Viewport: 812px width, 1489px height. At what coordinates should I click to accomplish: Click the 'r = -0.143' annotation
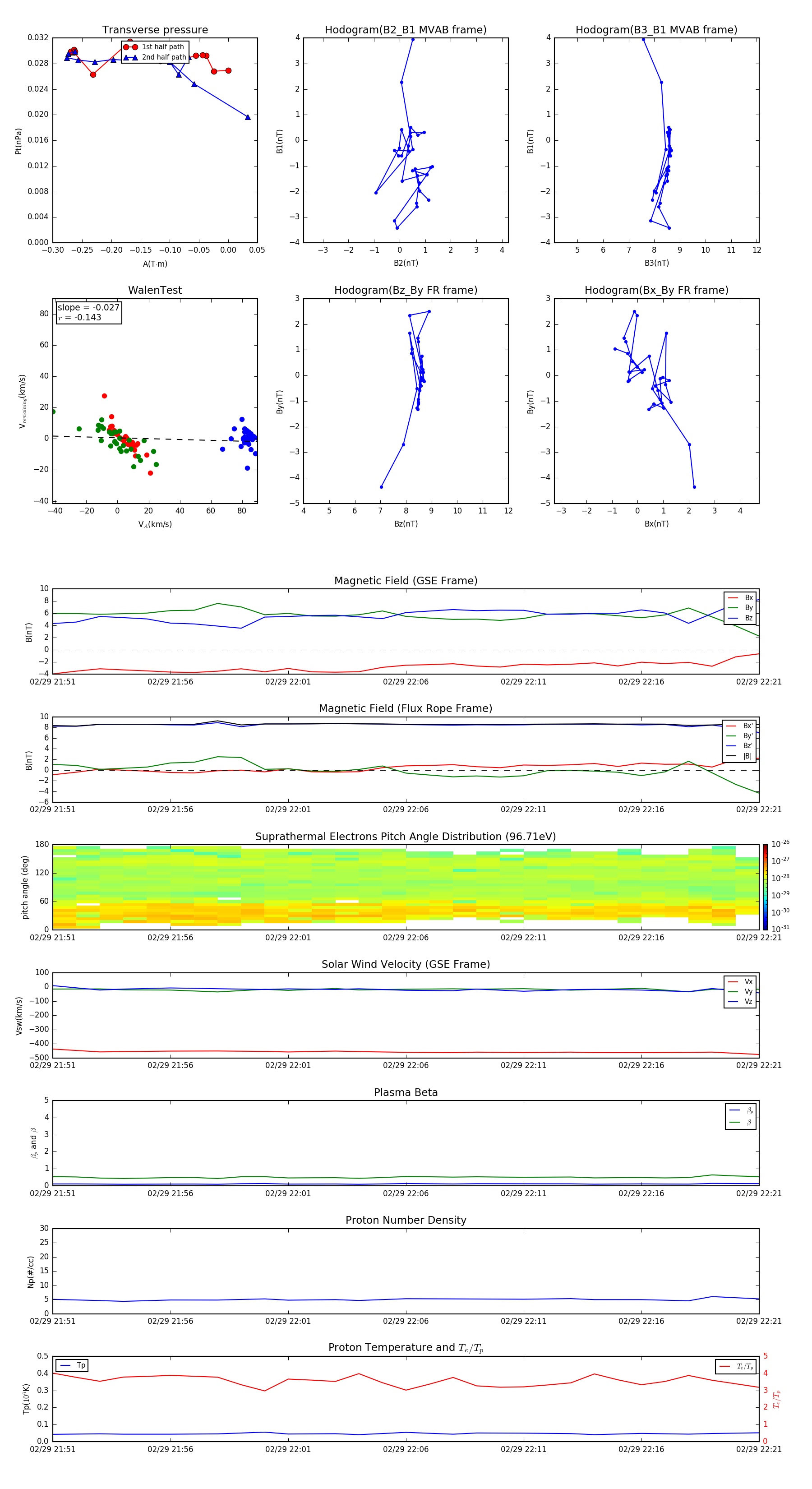pyautogui.click(x=80, y=317)
